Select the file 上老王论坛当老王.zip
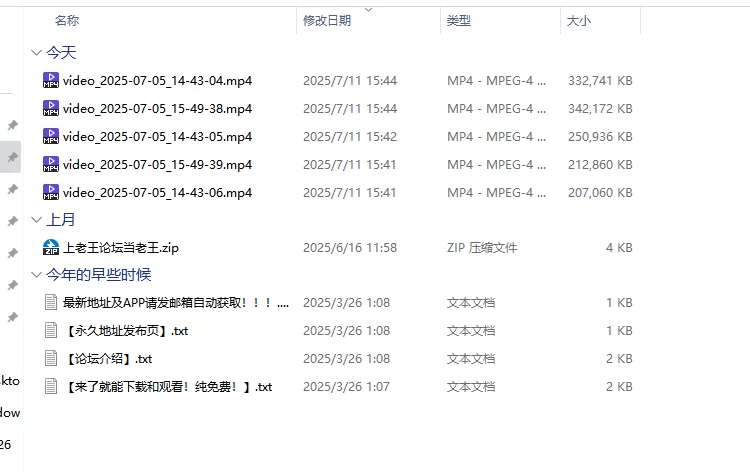The image size is (750, 472). click(121, 248)
